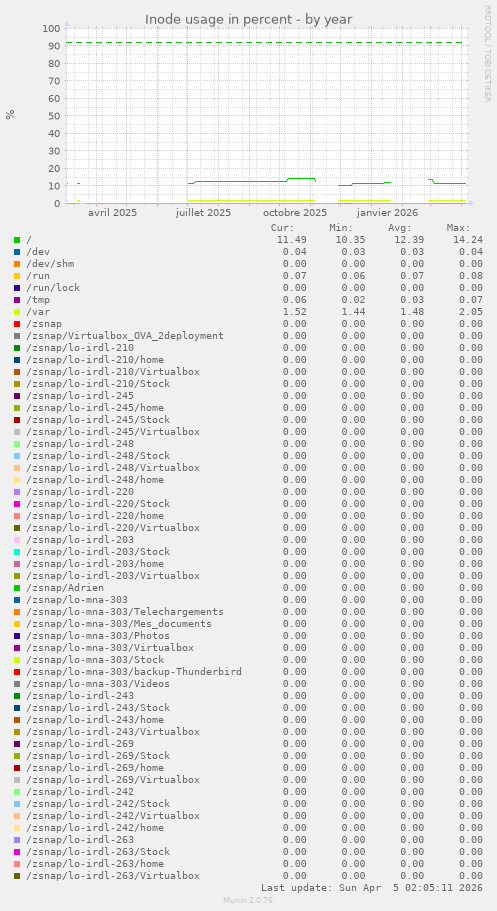Click the Avg value 12.39
The height and width of the screenshot is (911, 497).
(x=409, y=240)
